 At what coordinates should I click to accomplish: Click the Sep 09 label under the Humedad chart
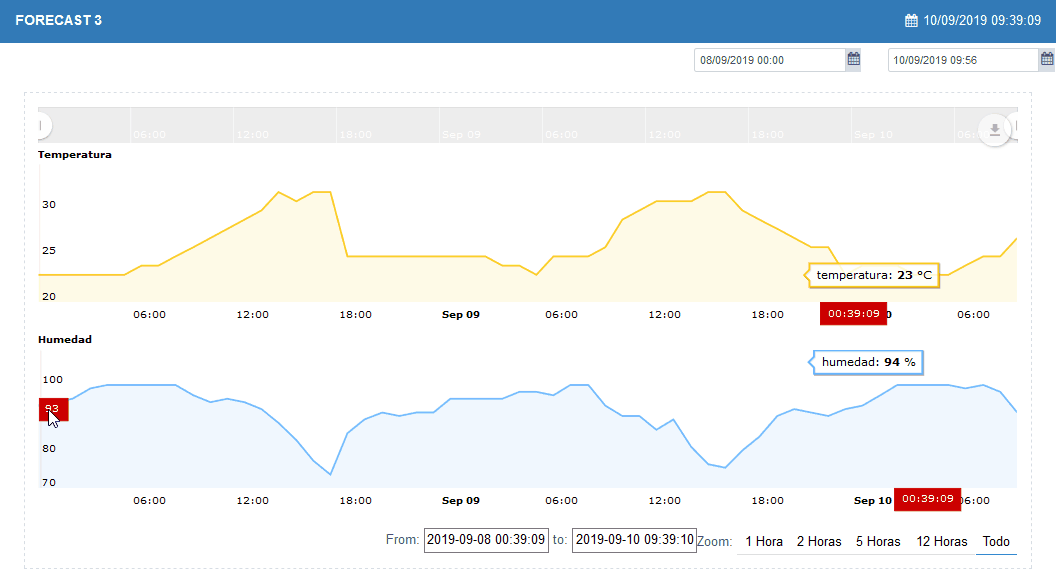[x=461, y=500]
